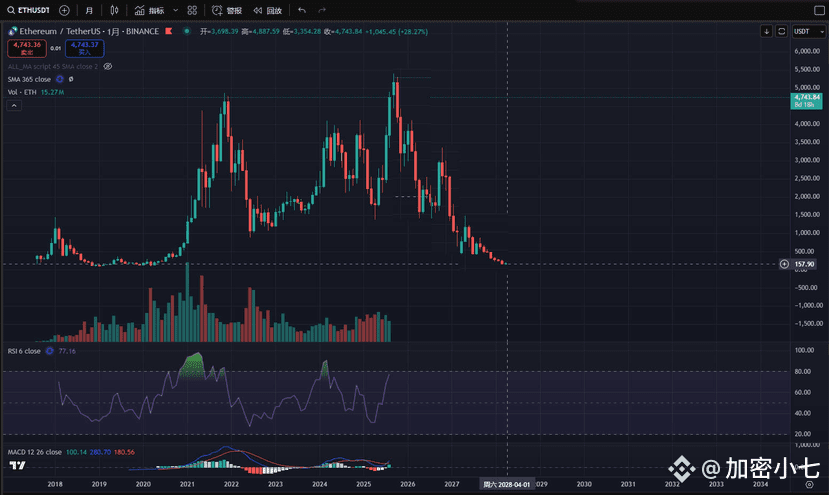Create a 警报 alert
The height and width of the screenshot is (495, 829).
227,10
